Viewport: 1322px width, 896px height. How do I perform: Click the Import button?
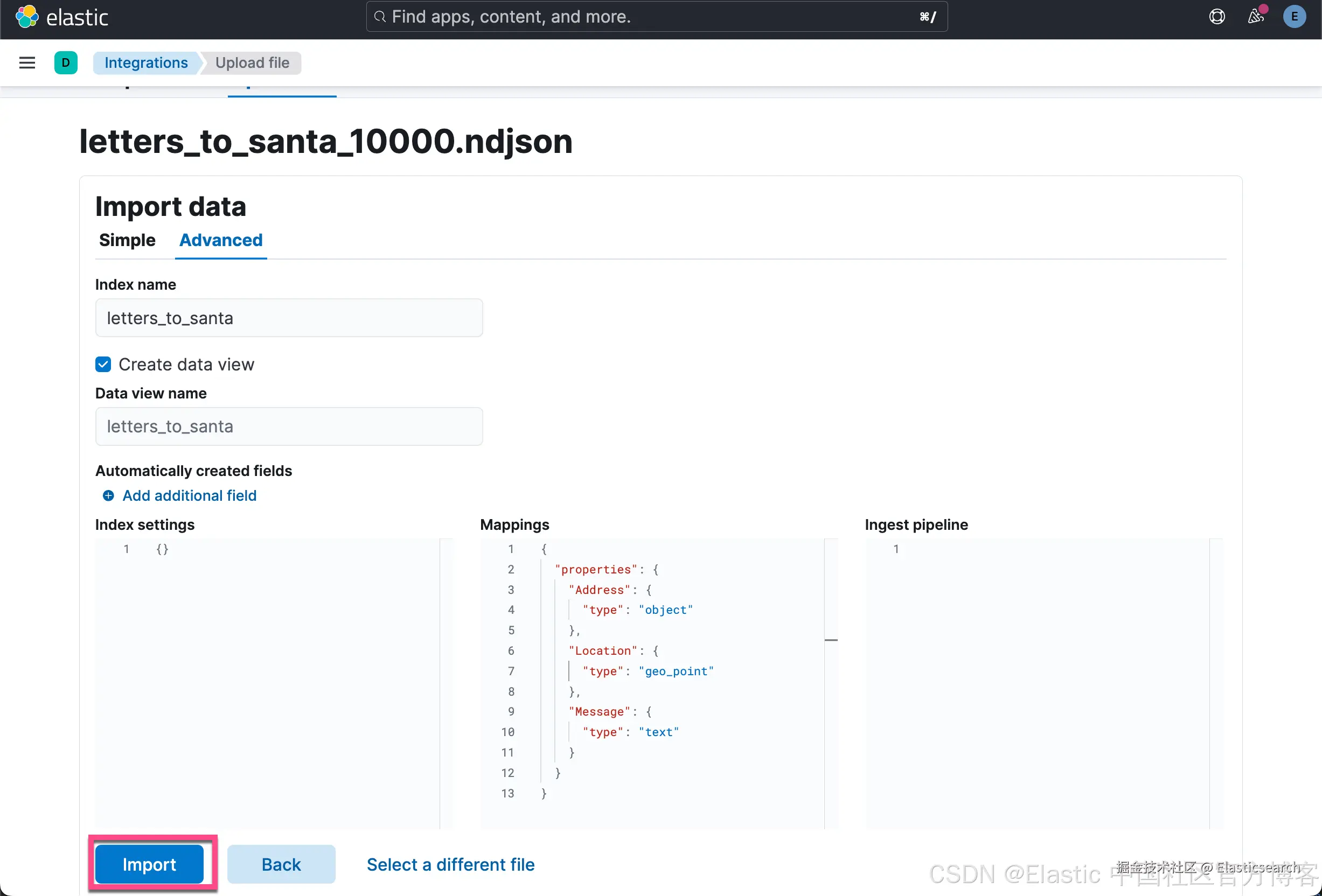coord(149,864)
